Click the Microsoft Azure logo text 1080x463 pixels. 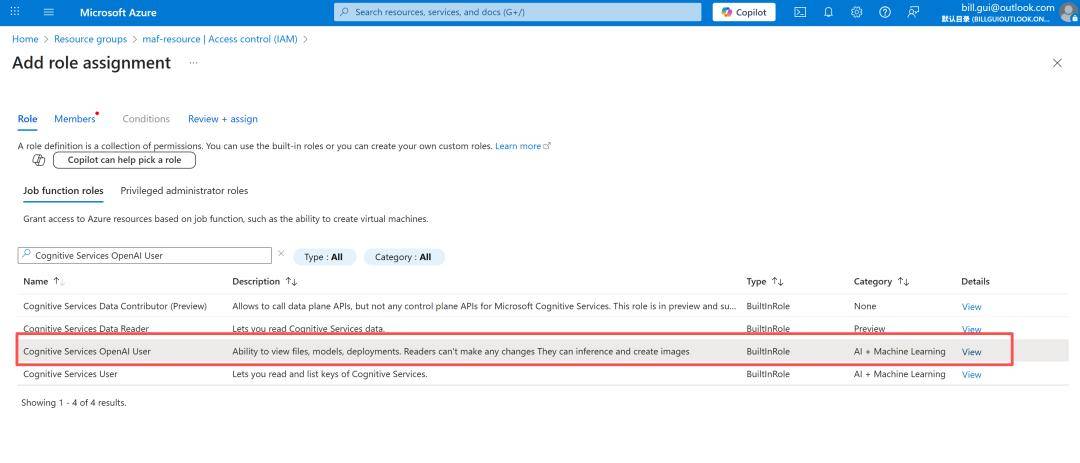118,12
